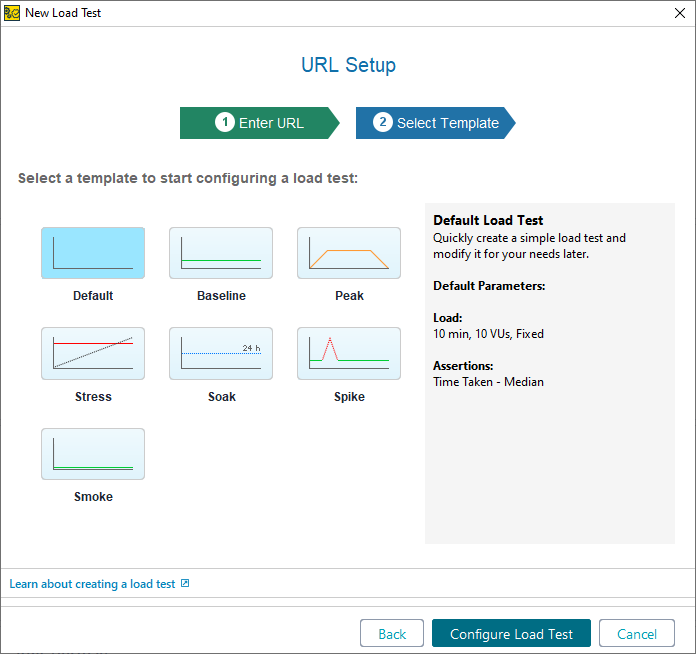This screenshot has height=654, width=696.
Task: Pick the Smoke template thumbnail
Action: [x=93, y=454]
